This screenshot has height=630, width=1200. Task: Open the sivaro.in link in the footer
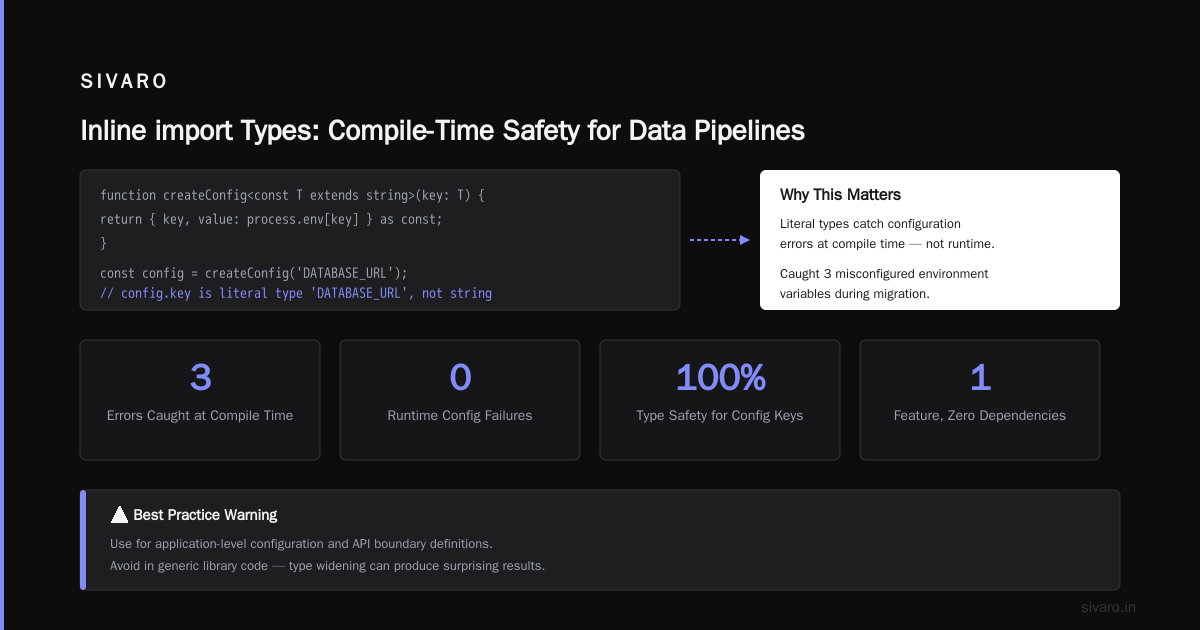click(x=1108, y=607)
